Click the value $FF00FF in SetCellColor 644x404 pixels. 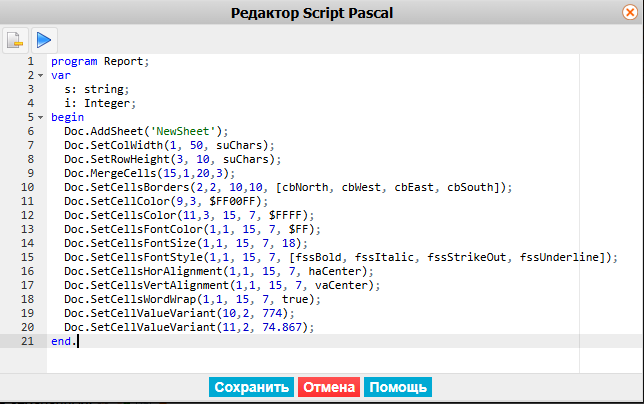click(232, 201)
